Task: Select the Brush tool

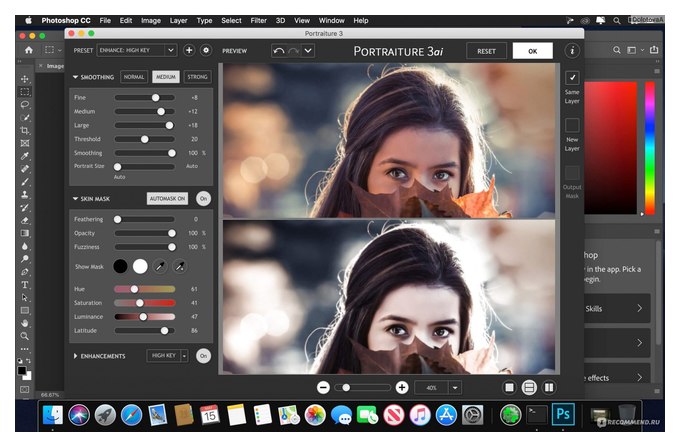Action: [x=25, y=182]
